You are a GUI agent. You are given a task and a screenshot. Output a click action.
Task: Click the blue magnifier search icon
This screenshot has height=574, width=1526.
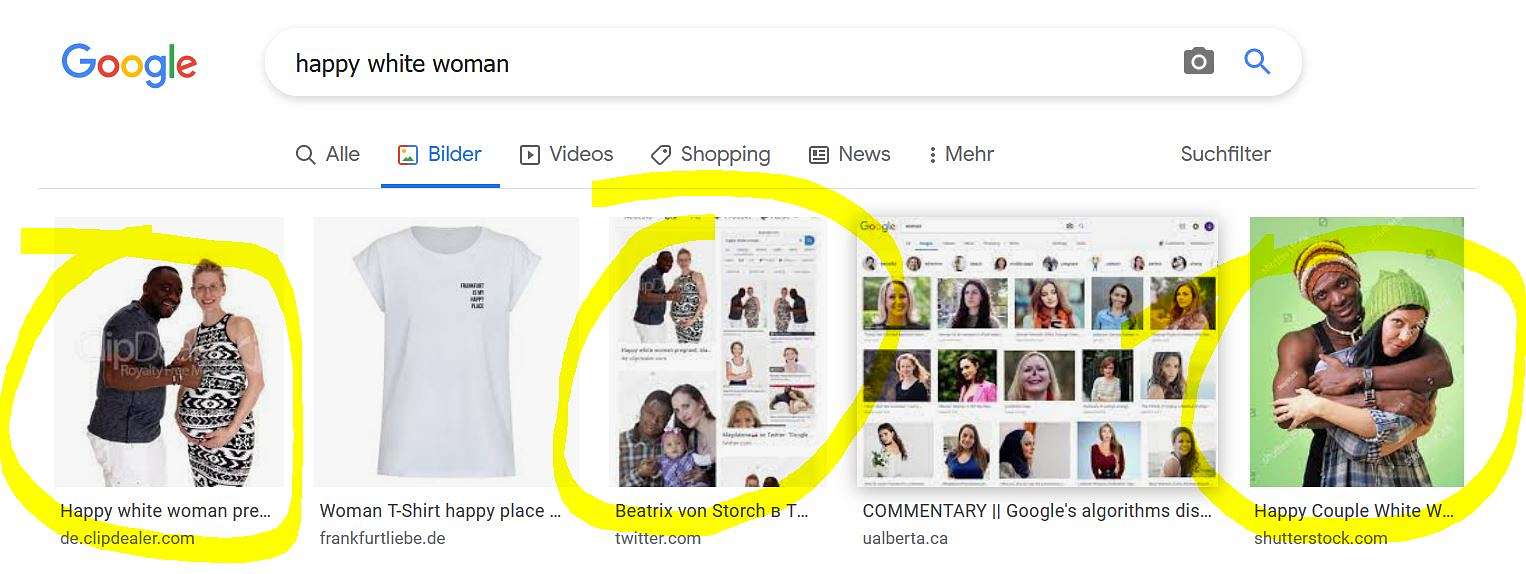[1257, 62]
